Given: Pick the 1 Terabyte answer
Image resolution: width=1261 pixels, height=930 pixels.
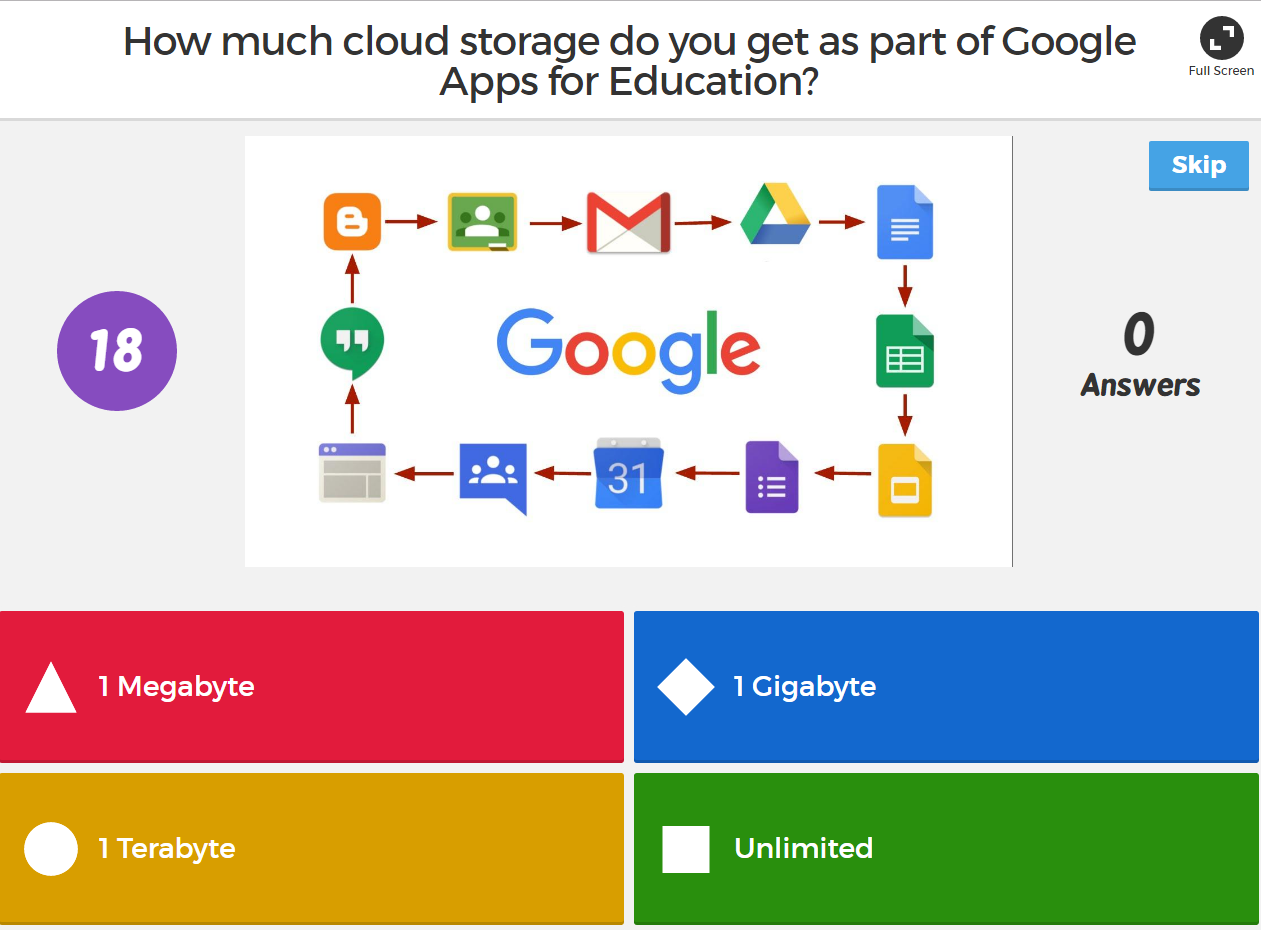Looking at the screenshot, I should (311, 848).
